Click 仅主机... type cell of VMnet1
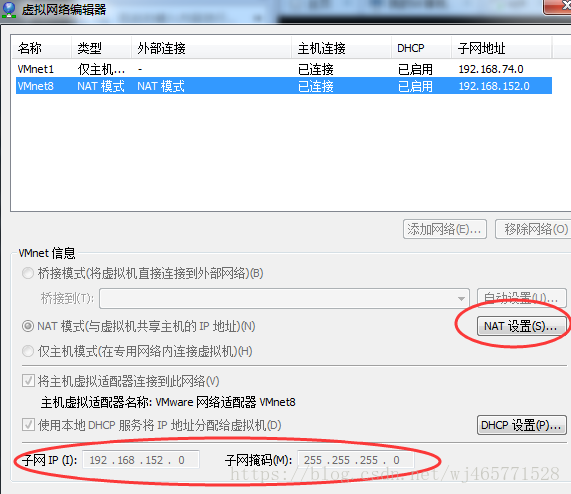Viewport: 571px width, 494px height. [101, 69]
